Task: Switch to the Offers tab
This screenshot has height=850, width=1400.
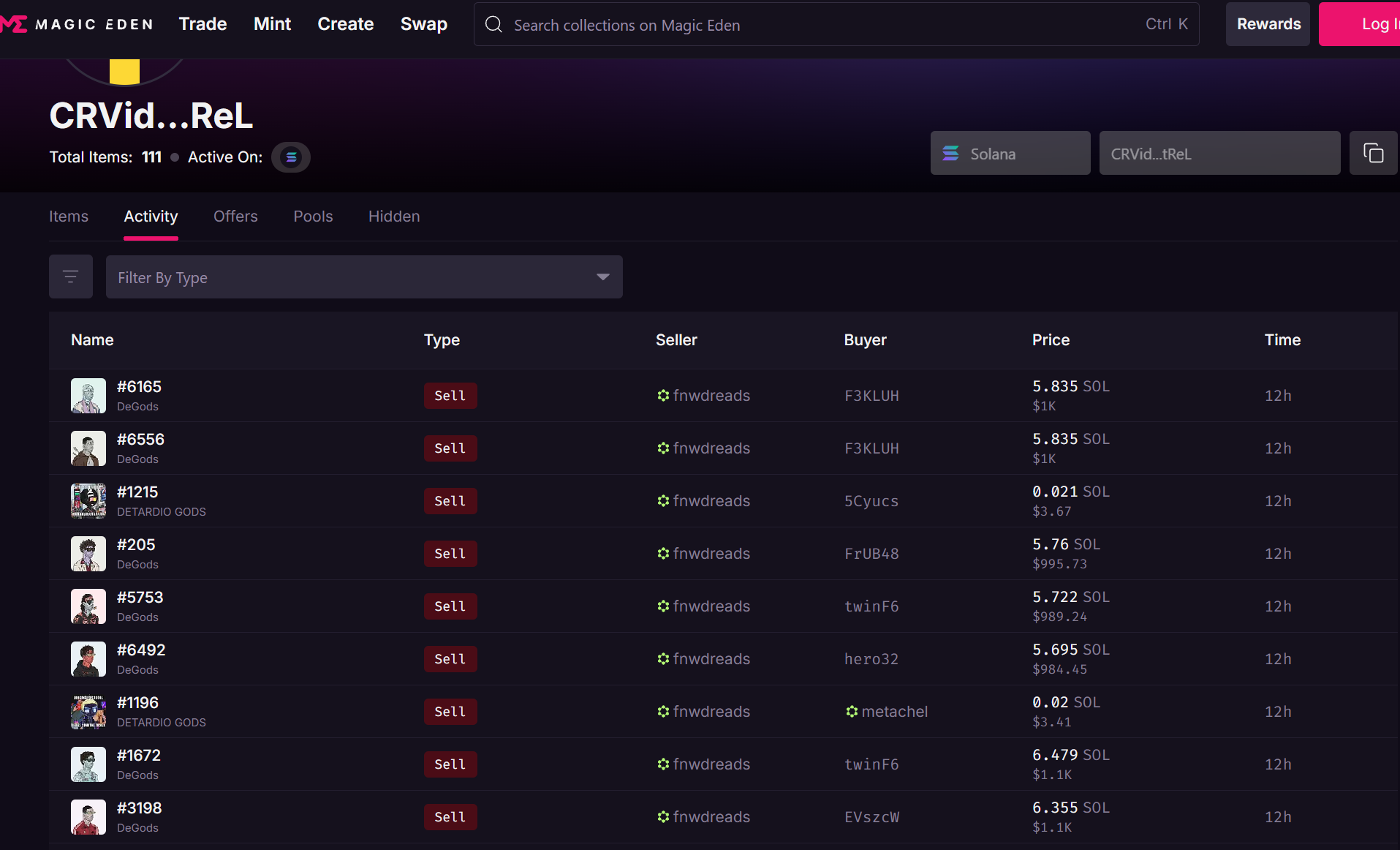Action: click(x=235, y=217)
